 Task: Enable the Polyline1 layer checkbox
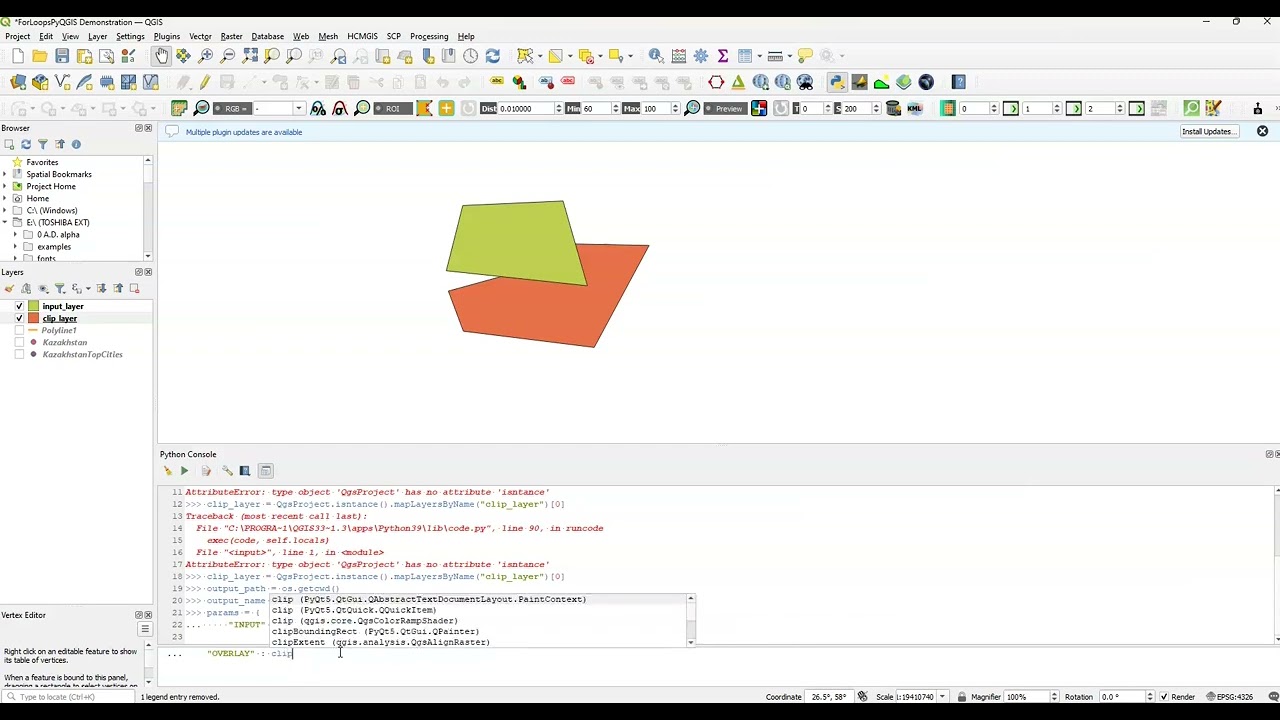tap(19, 330)
